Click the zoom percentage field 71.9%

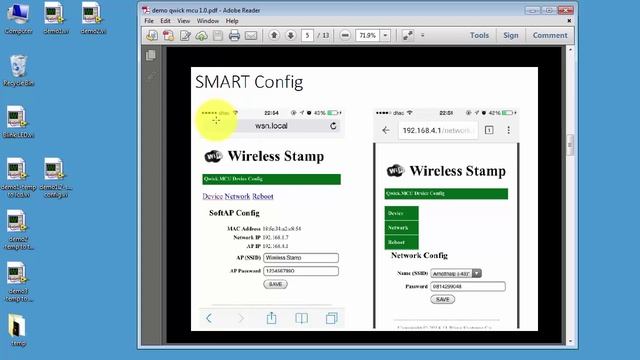click(368, 36)
